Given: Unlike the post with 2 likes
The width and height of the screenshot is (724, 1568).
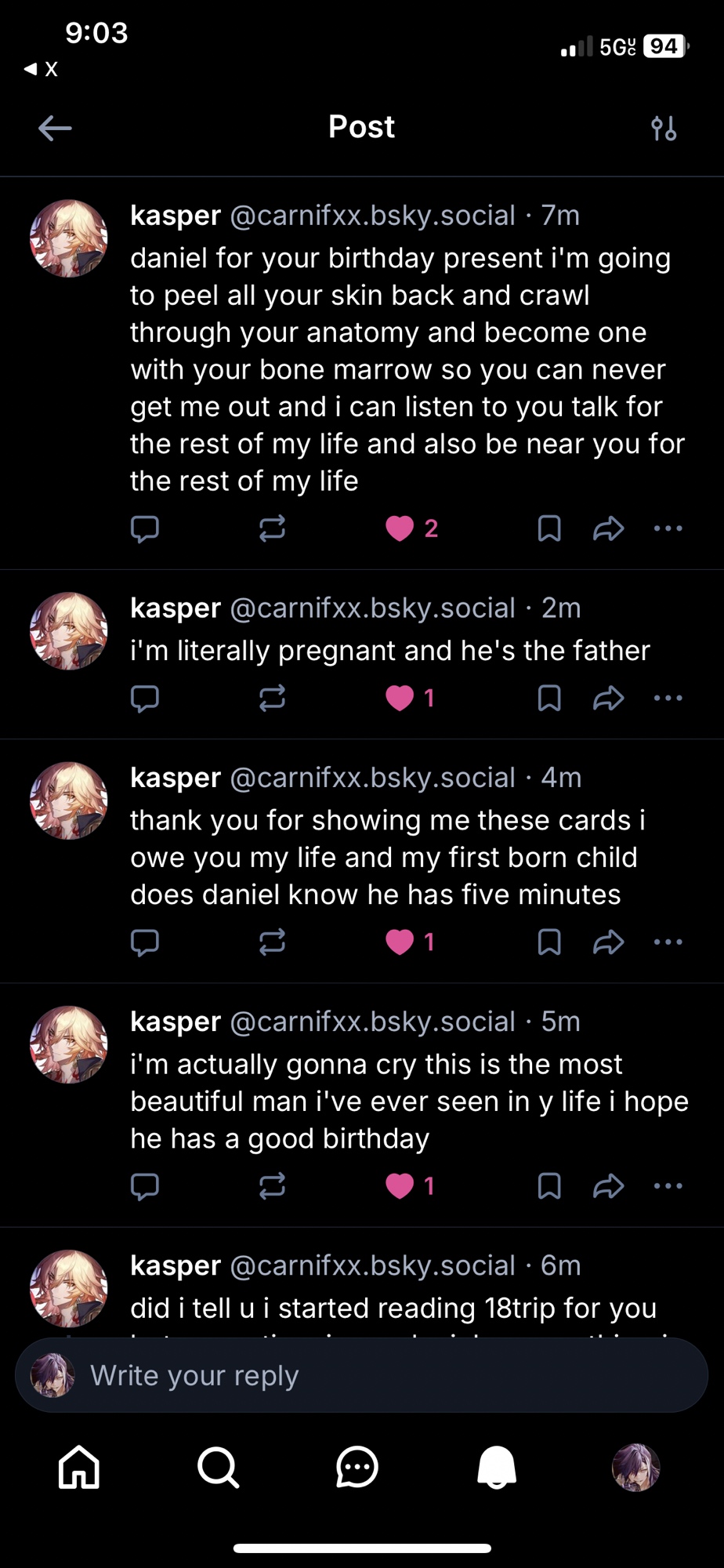Looking at the screenshot, I should coord(400,529).
